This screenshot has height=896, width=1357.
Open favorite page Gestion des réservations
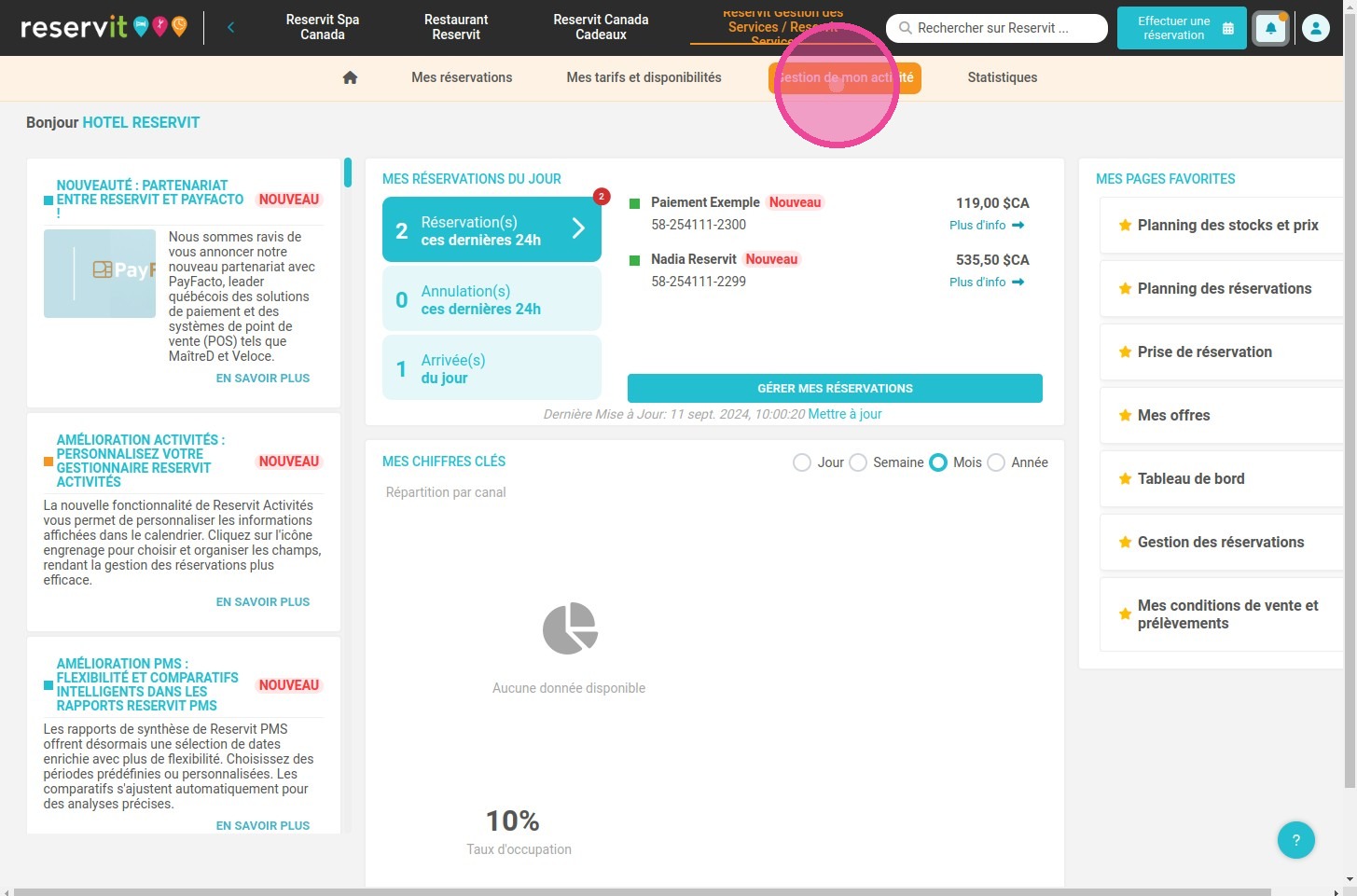click(1221, 542)
